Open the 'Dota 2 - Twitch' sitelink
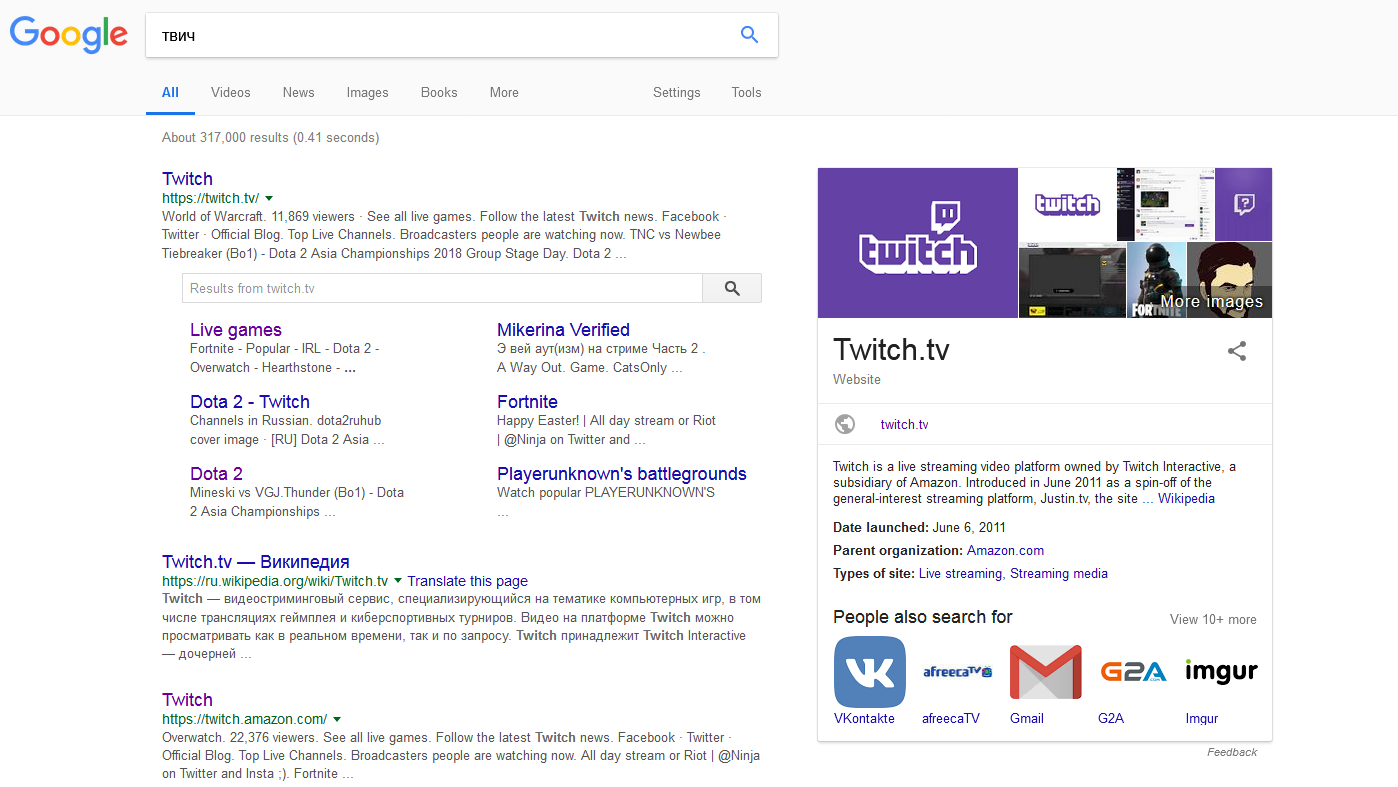This screenshot has width=1398, height=787. (x=250, y=402)
